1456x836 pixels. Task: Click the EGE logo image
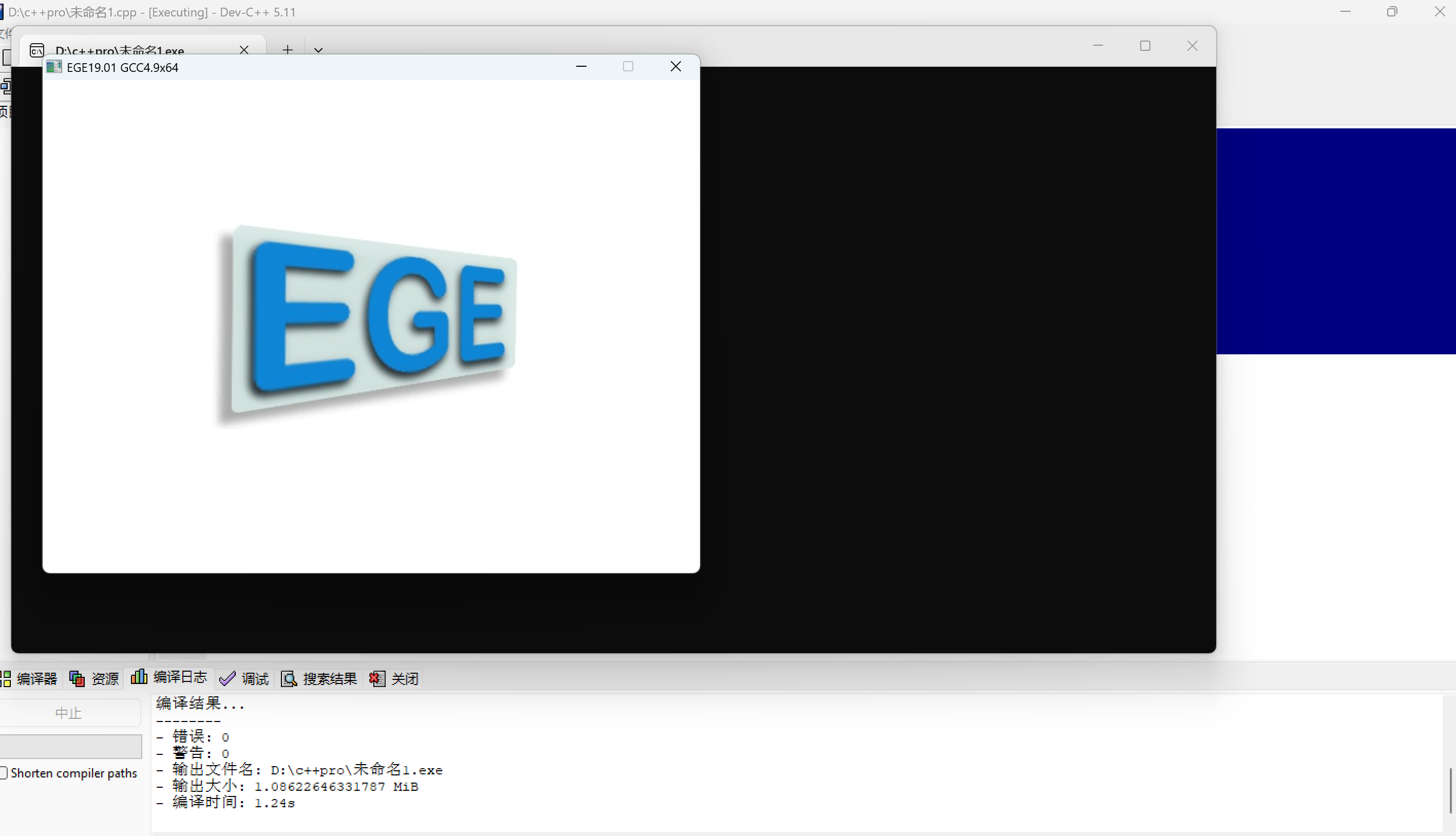pyautogui.click(x=366, y=326)
